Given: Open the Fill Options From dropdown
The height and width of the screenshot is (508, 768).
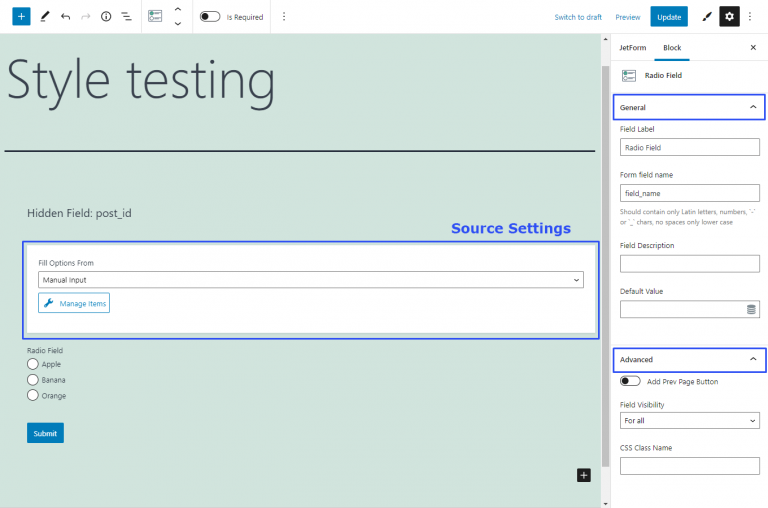Looking at the screenshot, I should [310, 280].
